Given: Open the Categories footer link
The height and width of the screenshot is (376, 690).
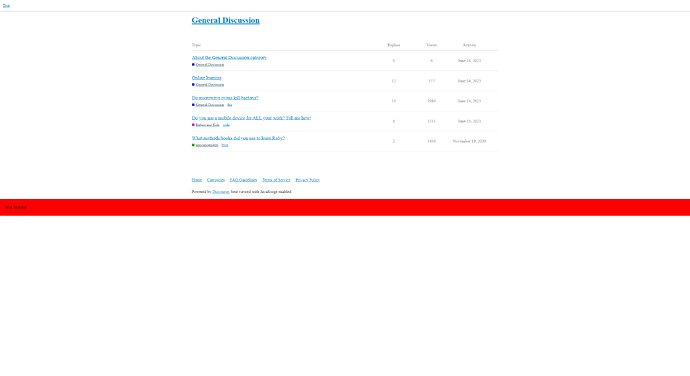Looking at the screenshot, I should point(216,180).
